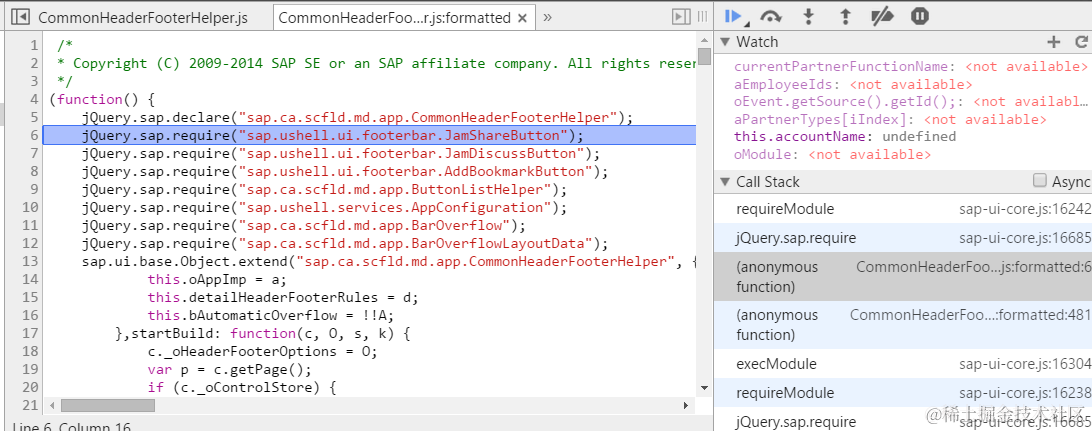Select jQuery.sap.require frame at sap-ui-core.js:16685

903,238
